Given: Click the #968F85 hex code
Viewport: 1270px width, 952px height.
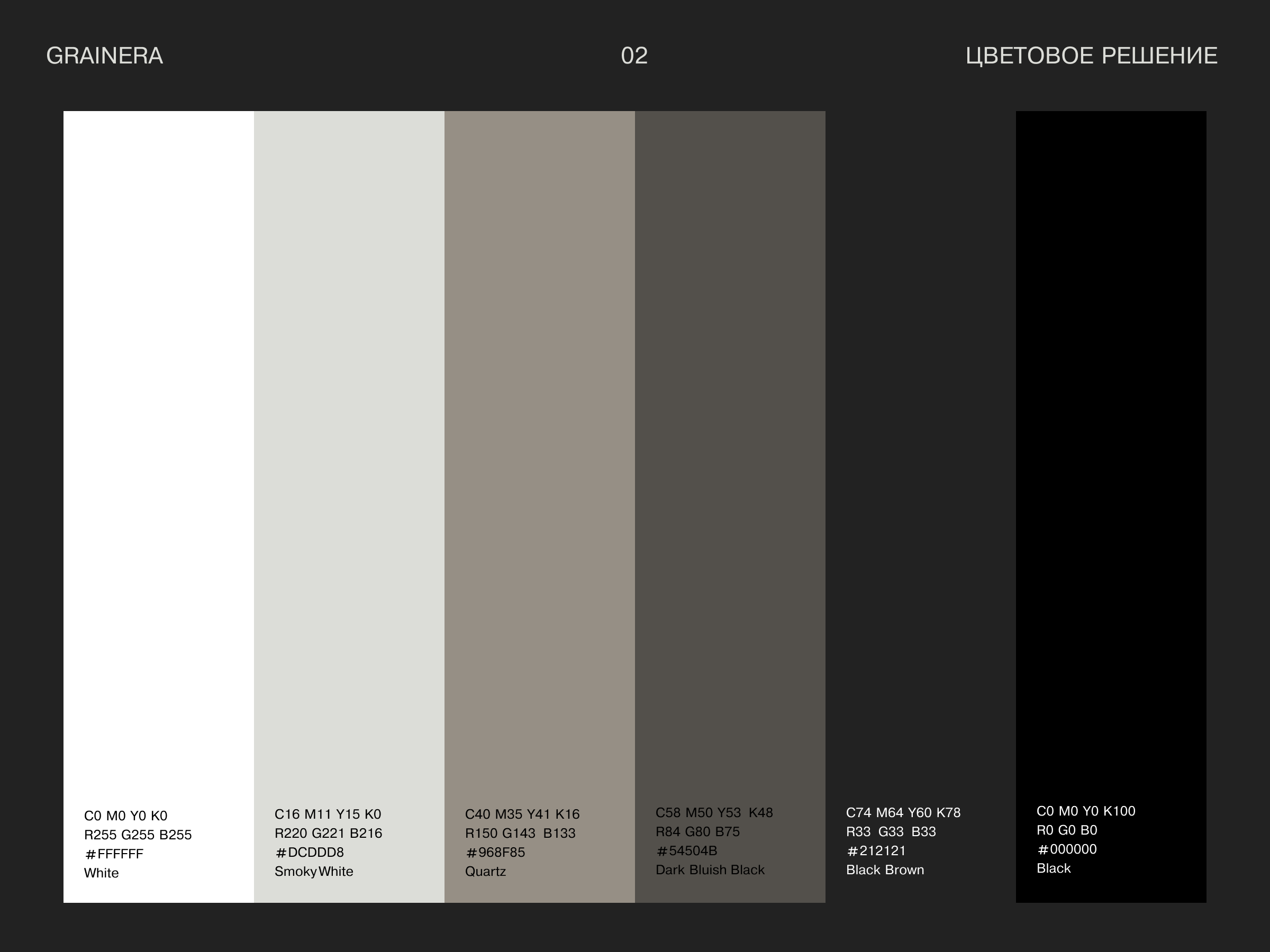Looking at the screenshot, I should click(x=495, y=852).
